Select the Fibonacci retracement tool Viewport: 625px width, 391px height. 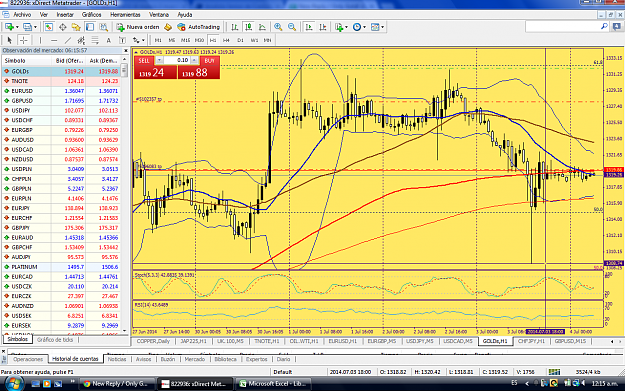coord(95,40)
